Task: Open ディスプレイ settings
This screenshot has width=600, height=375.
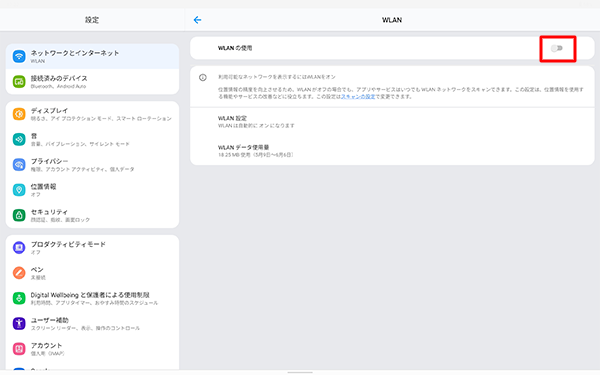Action: (92, 114)
